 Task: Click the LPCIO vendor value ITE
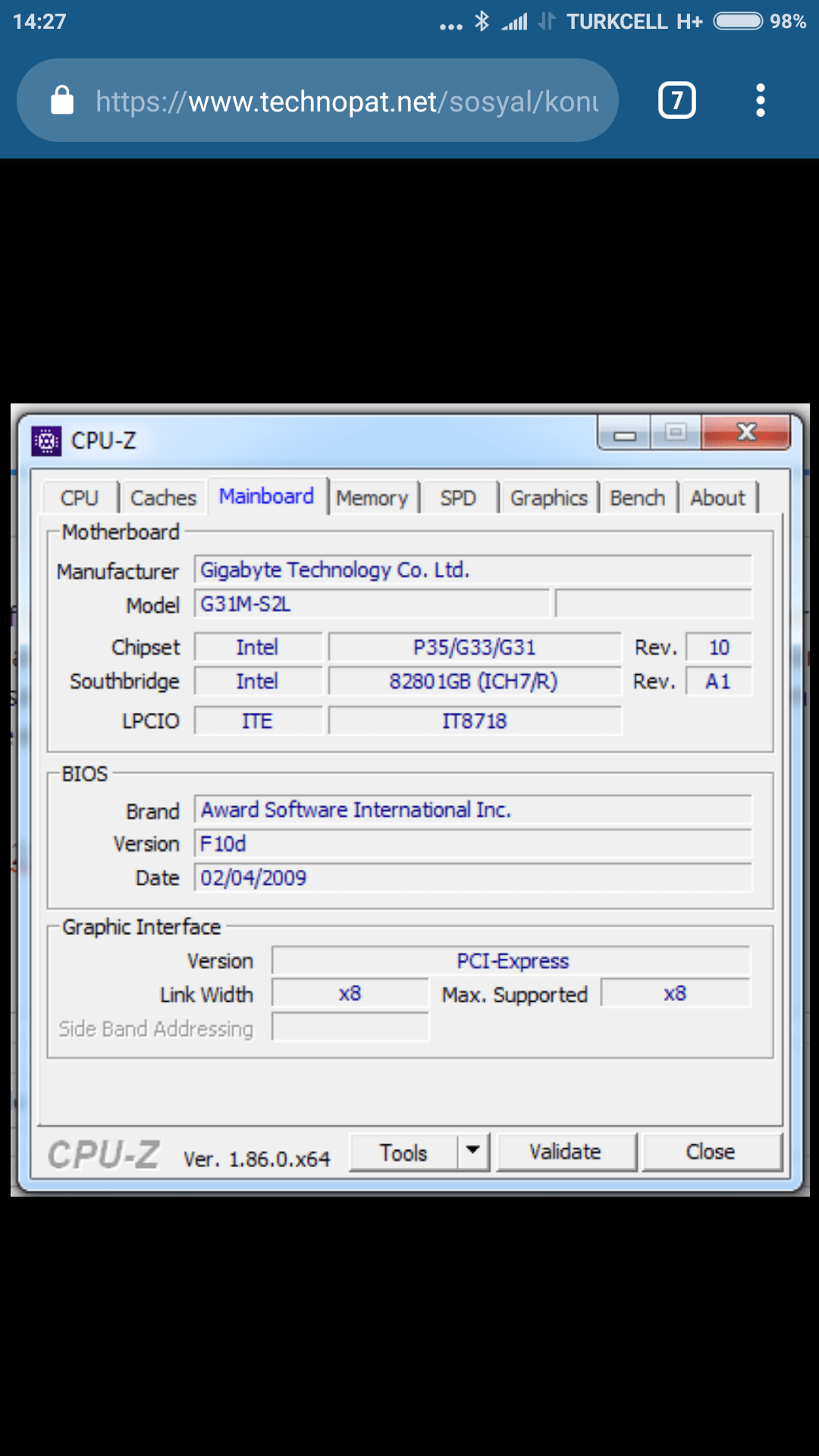(x=258, y=721)
